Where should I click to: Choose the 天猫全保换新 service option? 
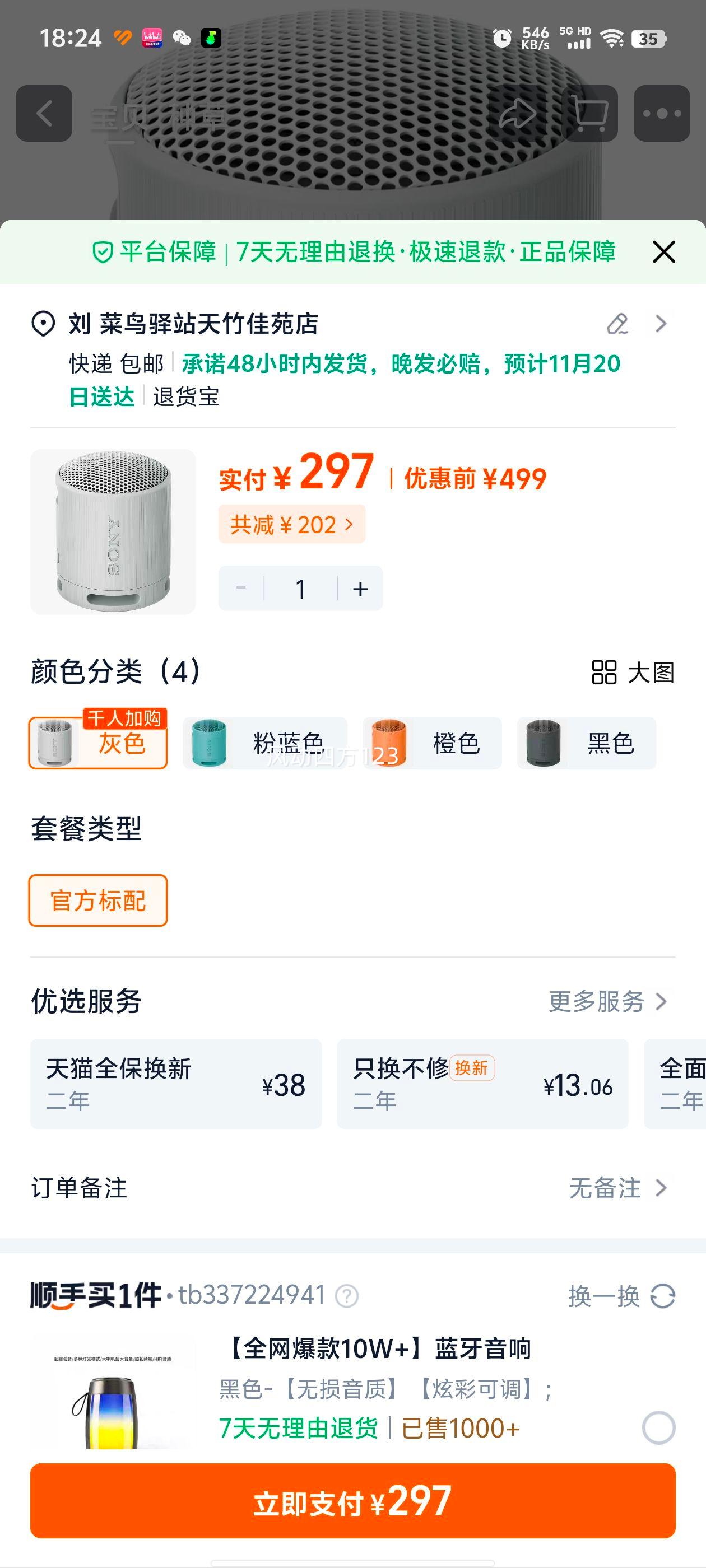point(176,1084)
